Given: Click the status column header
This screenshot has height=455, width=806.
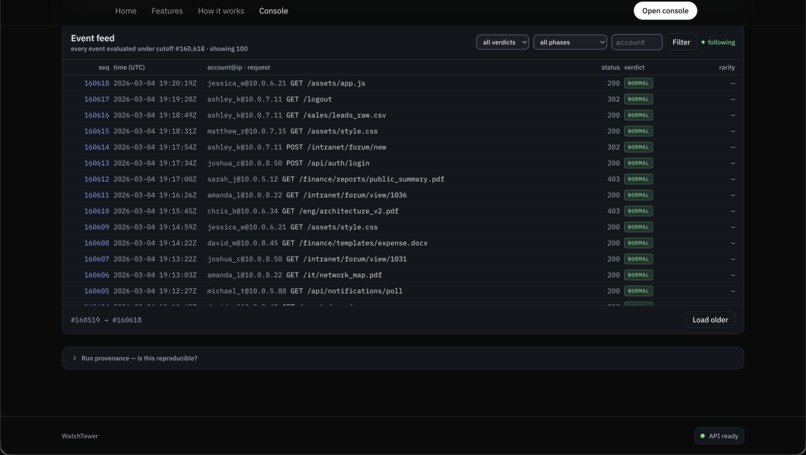Looking at the screenshot, I should point(611,67).
